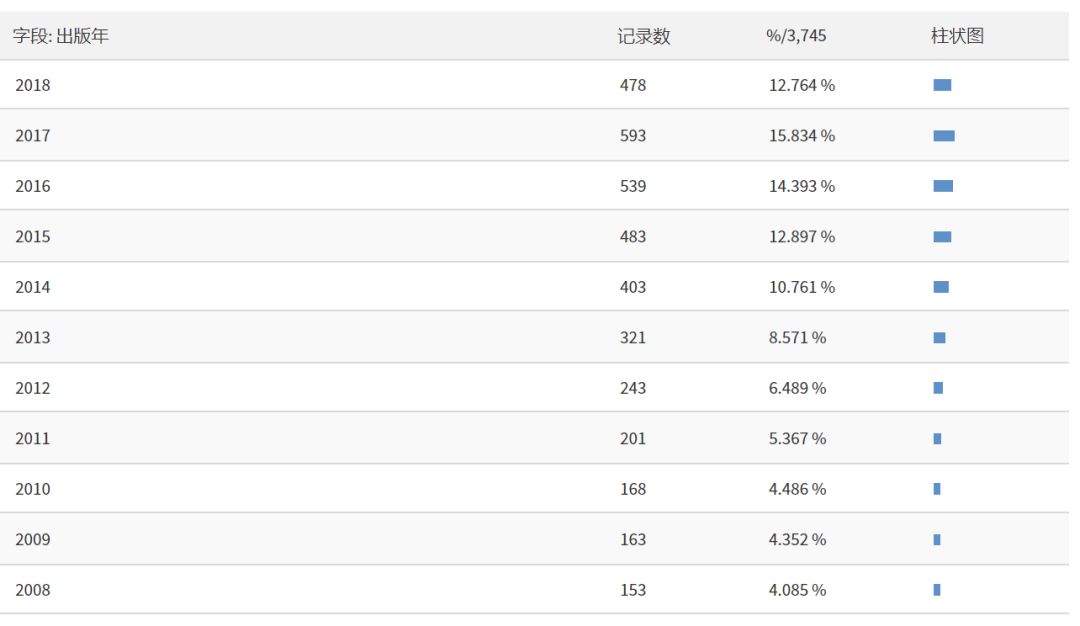Open the 201 record count for 2011

tap(633, 439)
